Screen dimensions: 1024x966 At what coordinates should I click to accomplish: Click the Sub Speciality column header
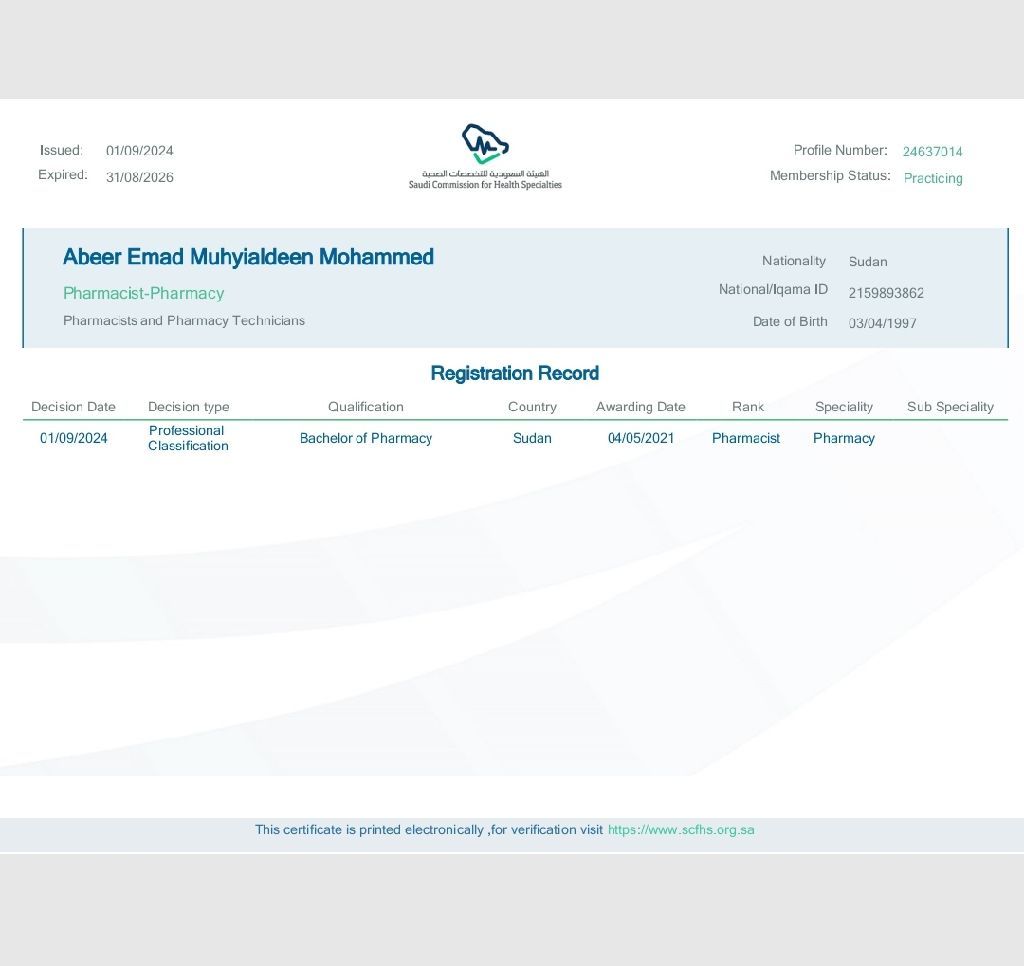pos(950,407)
